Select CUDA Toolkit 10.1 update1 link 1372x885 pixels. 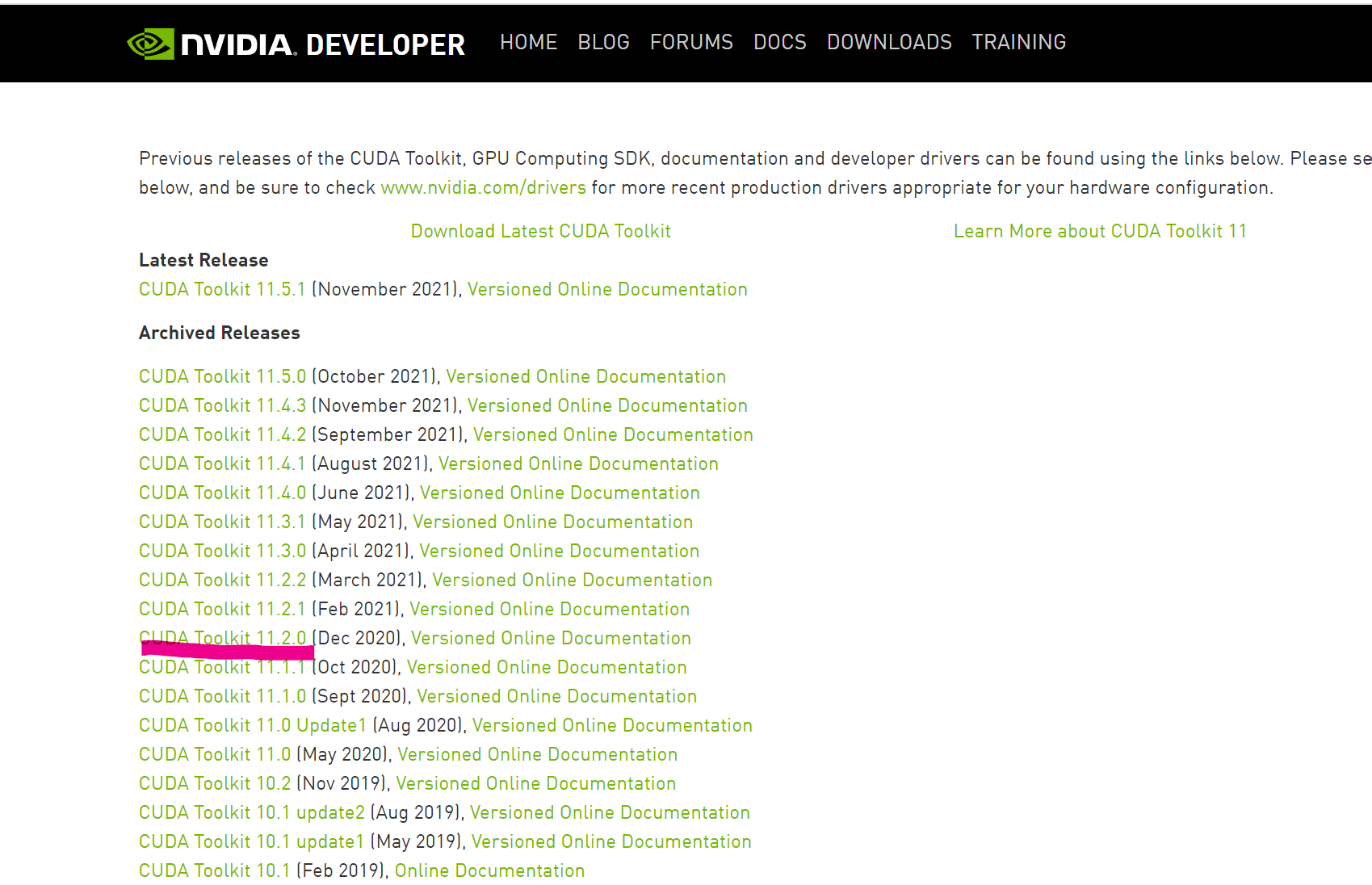coord(252,841)
